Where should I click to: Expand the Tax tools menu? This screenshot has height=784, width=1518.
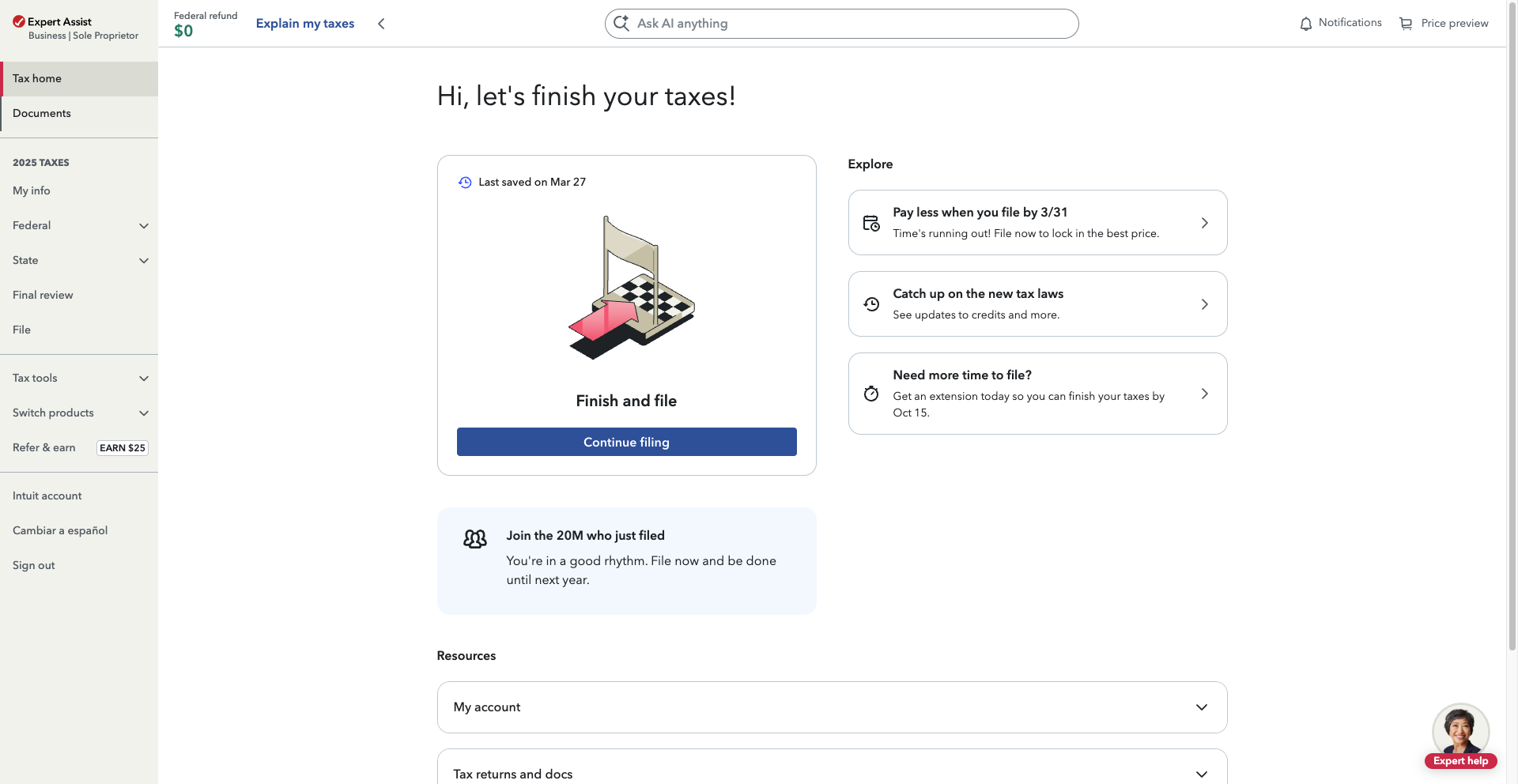[x=143, y=379]
